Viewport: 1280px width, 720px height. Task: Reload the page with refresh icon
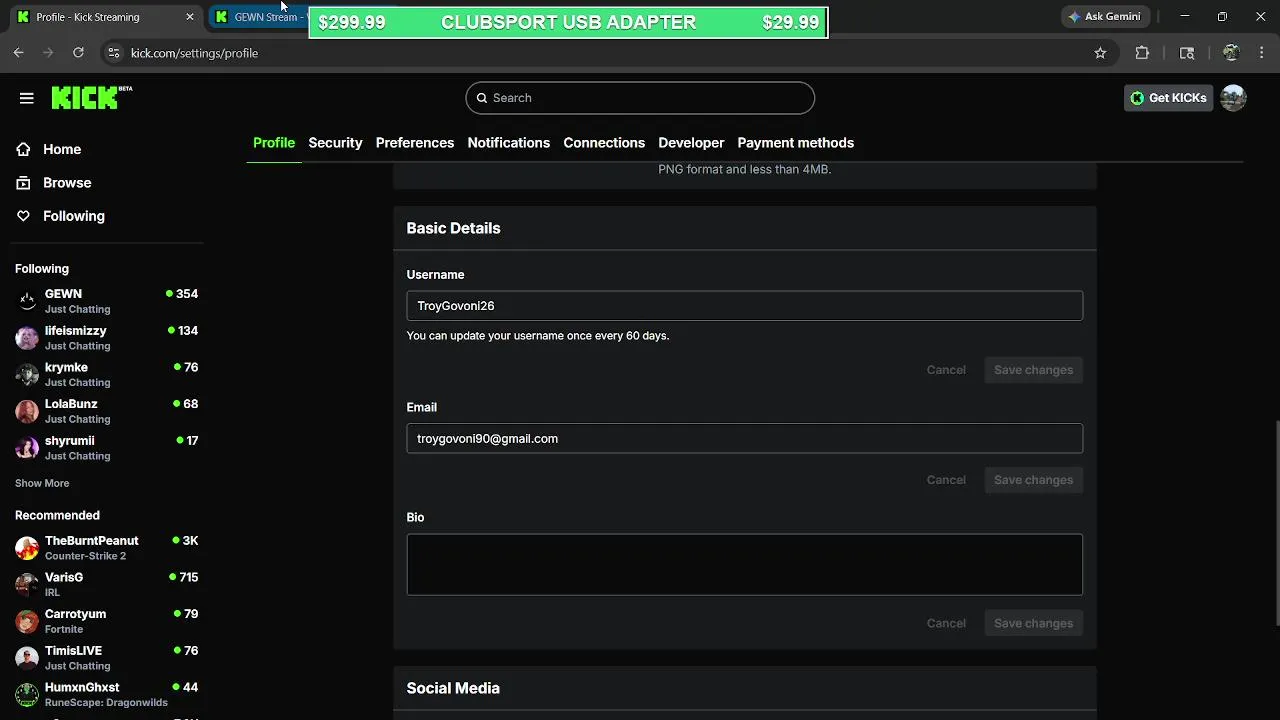coord(78,53)
